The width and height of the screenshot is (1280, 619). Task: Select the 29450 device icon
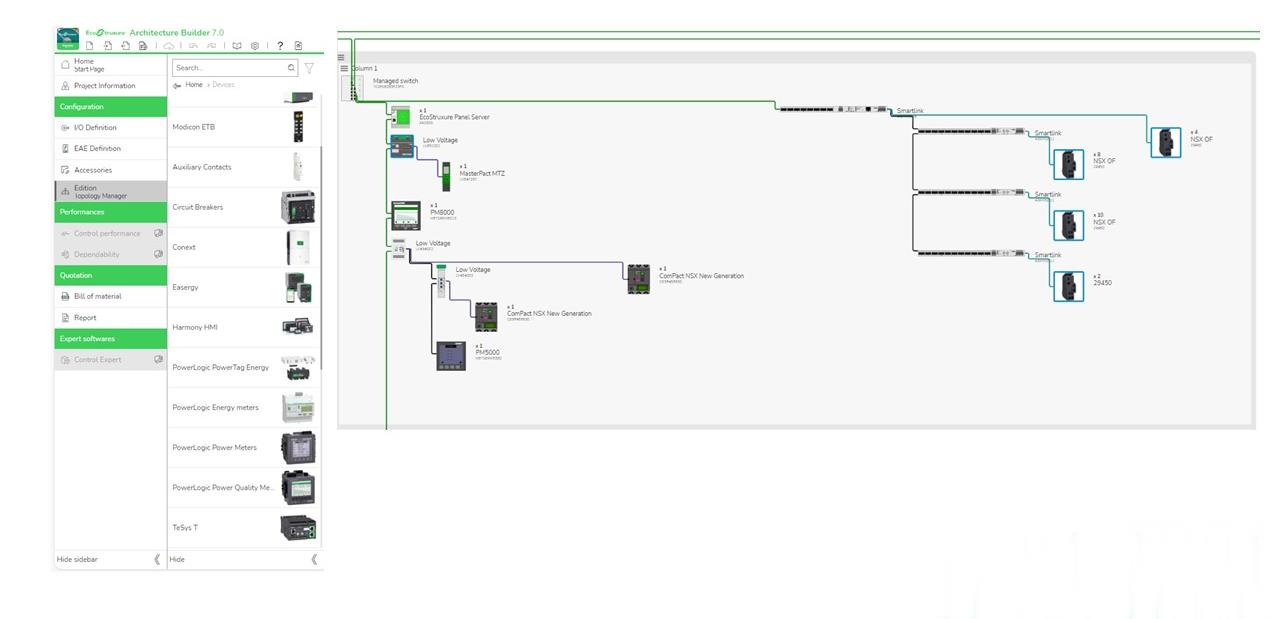(x=1069, y=286)
